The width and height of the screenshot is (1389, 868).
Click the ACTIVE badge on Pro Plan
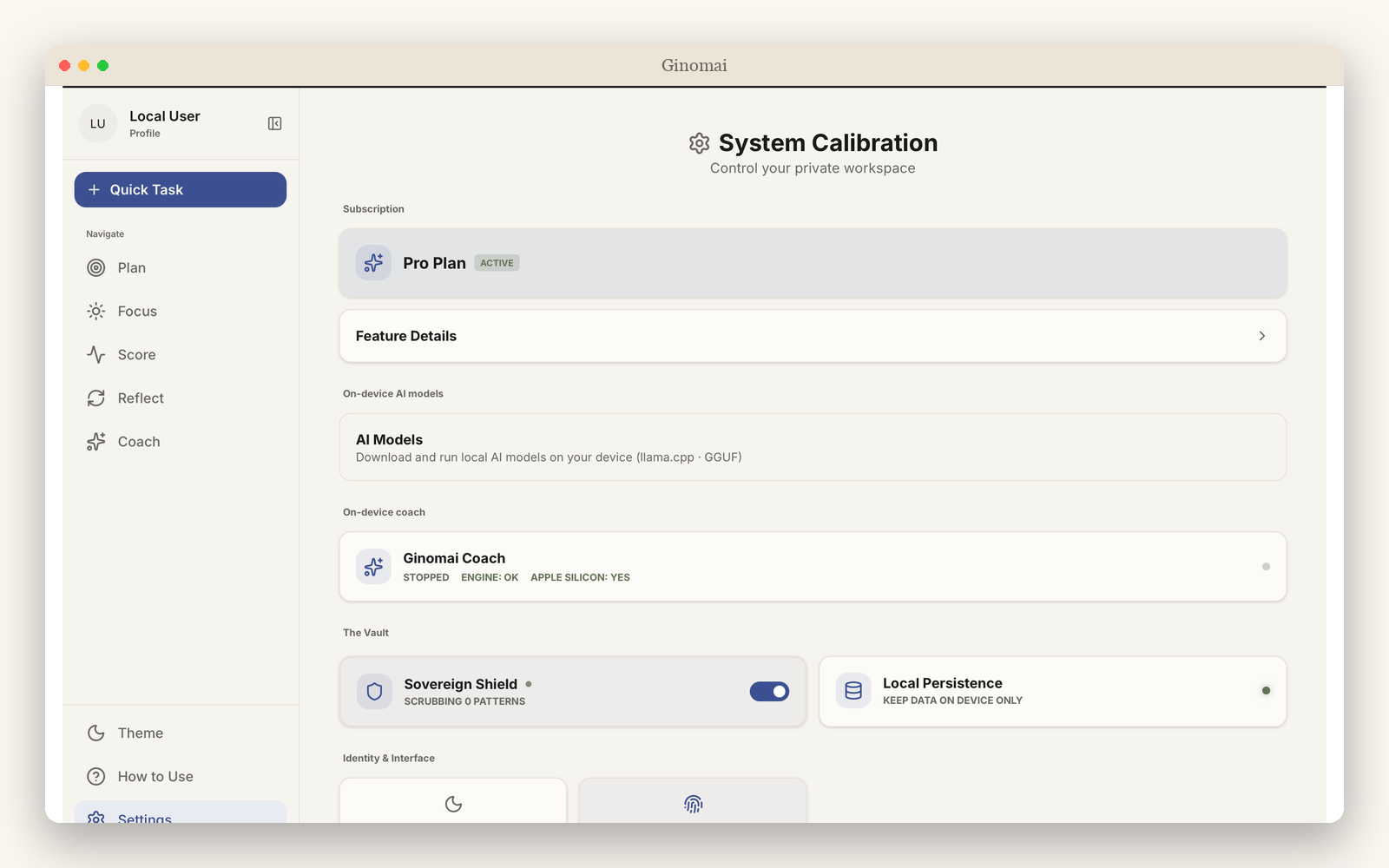497,263
